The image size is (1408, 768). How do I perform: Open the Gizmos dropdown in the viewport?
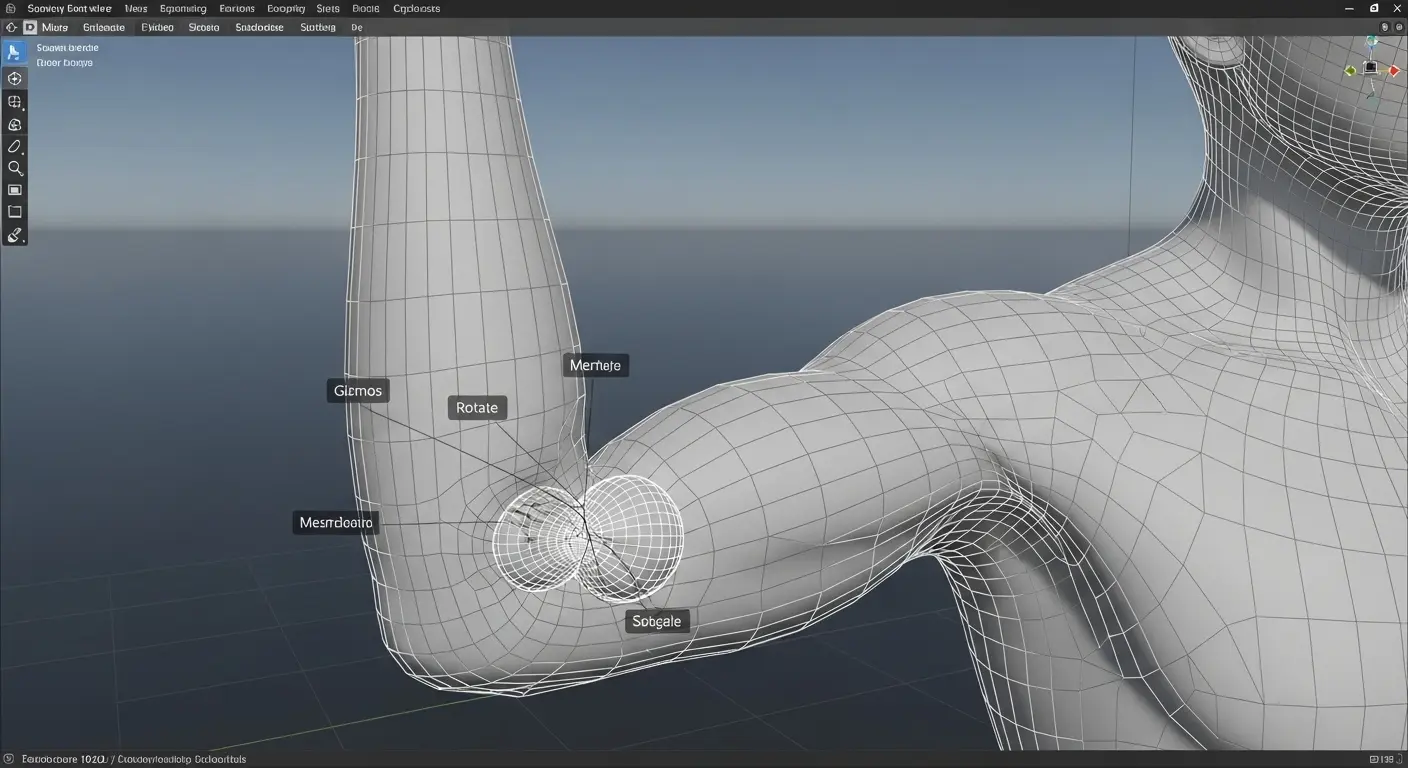tap(357, 390)
